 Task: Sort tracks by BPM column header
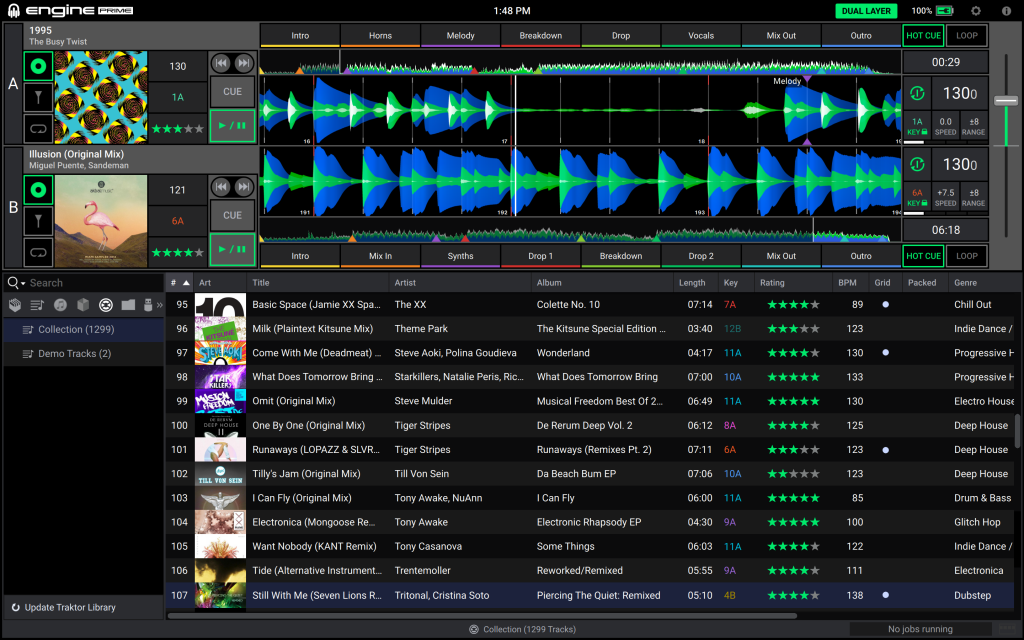point(848,283)
